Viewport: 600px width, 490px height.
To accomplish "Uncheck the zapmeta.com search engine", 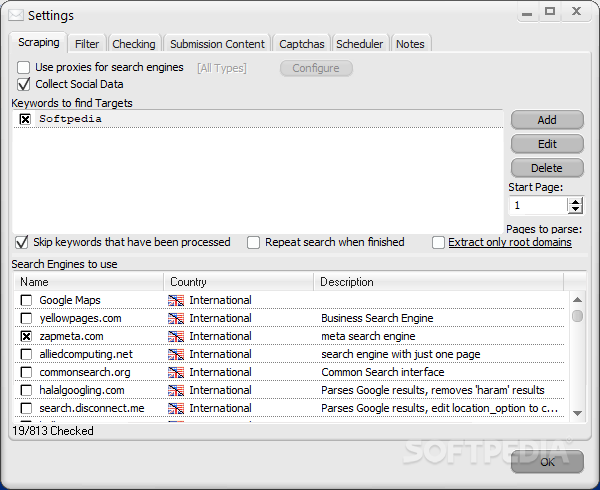I will [26, 337].
